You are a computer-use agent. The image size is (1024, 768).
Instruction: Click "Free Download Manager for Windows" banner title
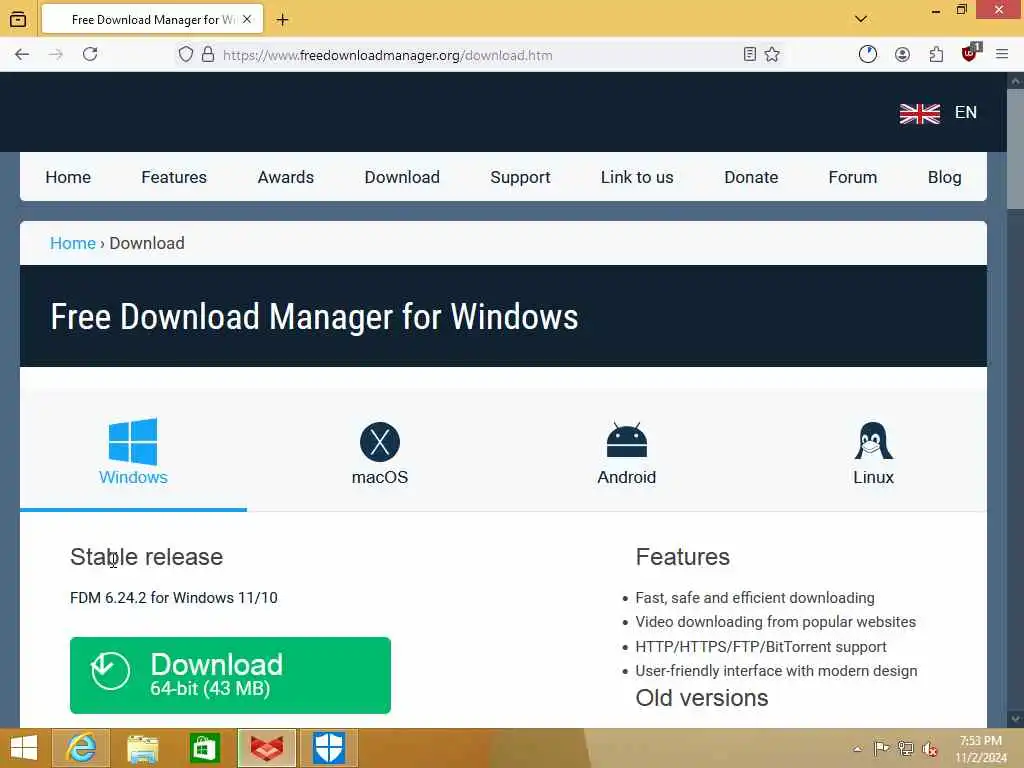coord(314,317)
